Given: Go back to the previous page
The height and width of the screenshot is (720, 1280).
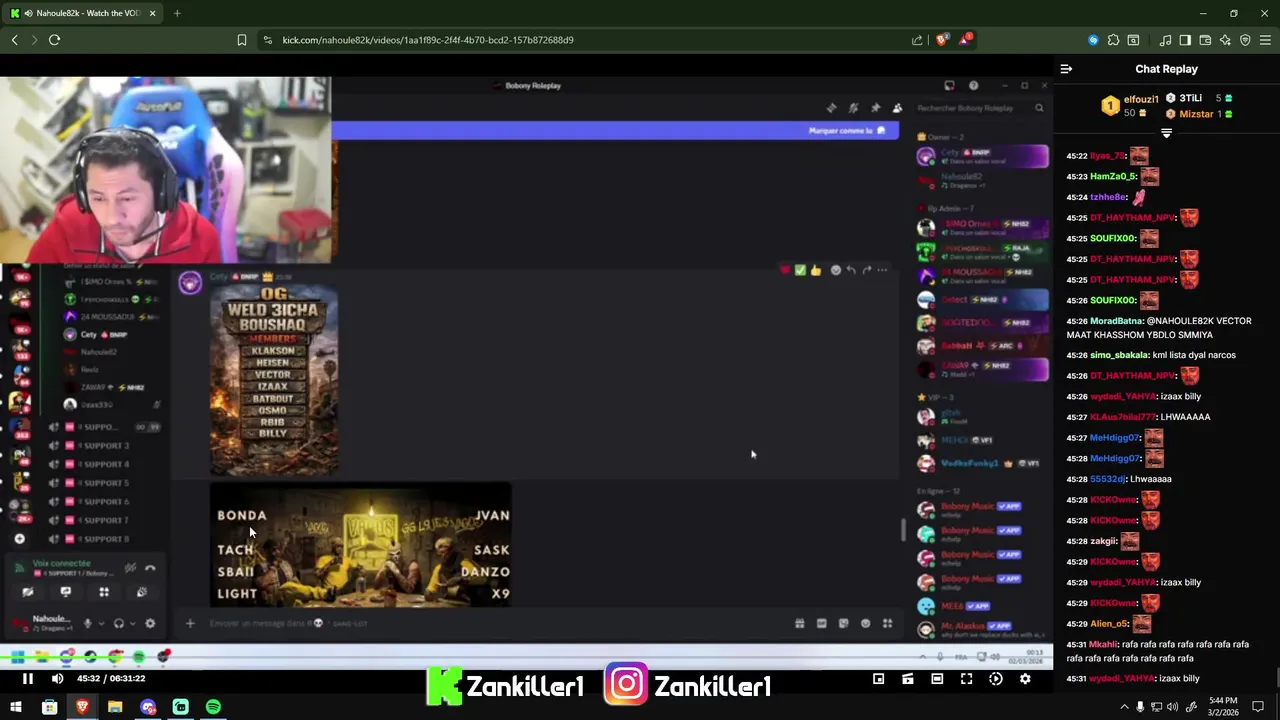Looking at the screenshot, I should (x=14, y=40).
